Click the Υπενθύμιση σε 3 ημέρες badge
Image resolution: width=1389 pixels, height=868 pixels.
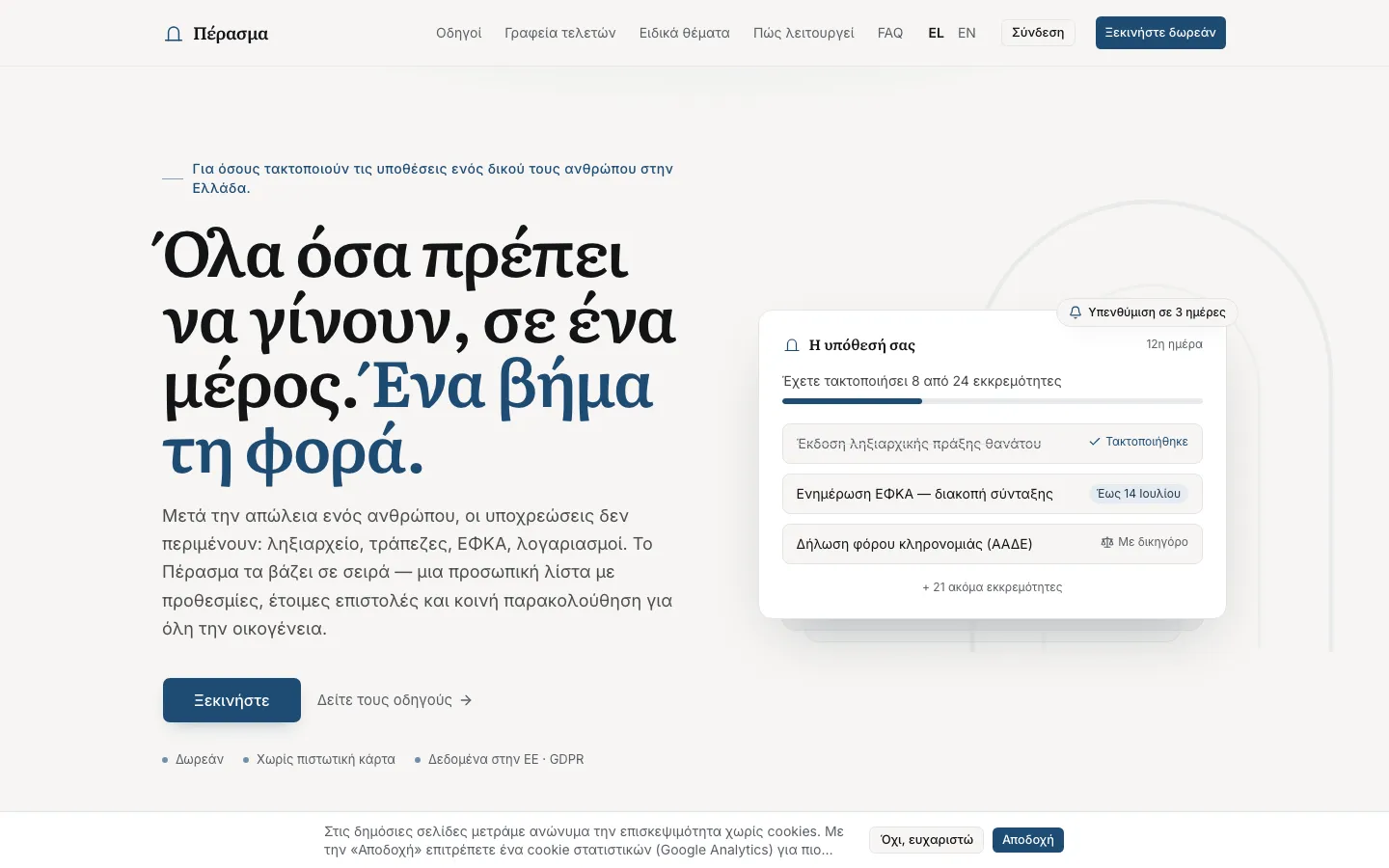tap(1147, 312)
